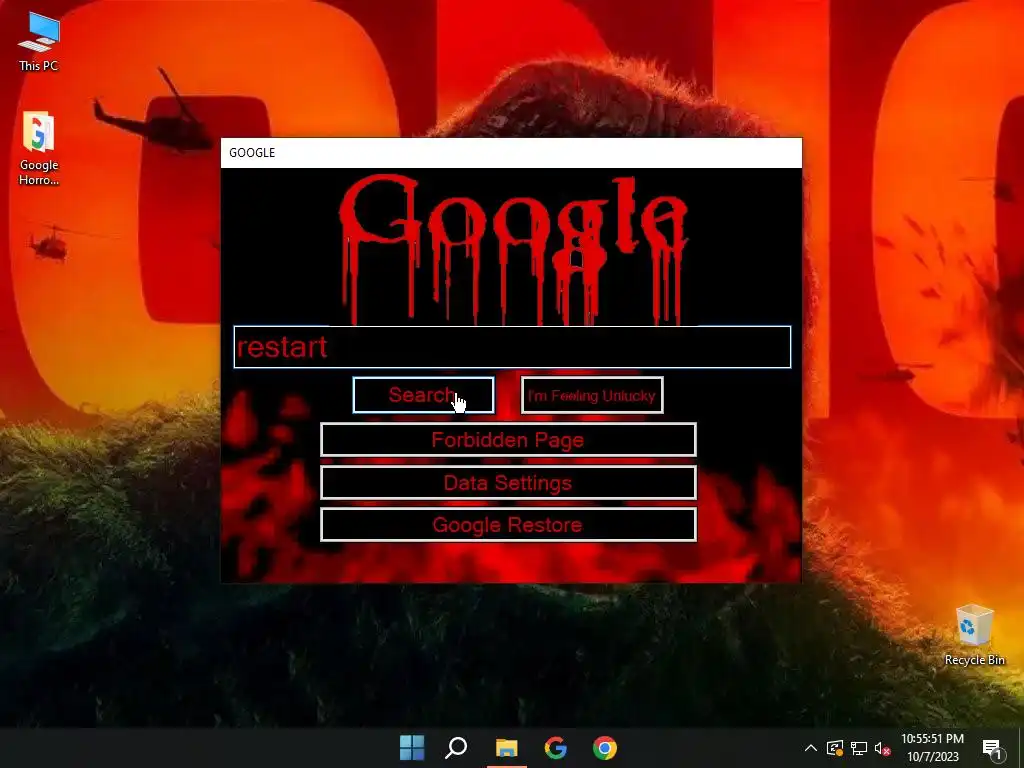
Task: Select the Google Horror desktop shortcut
Action: click(39, 149)
